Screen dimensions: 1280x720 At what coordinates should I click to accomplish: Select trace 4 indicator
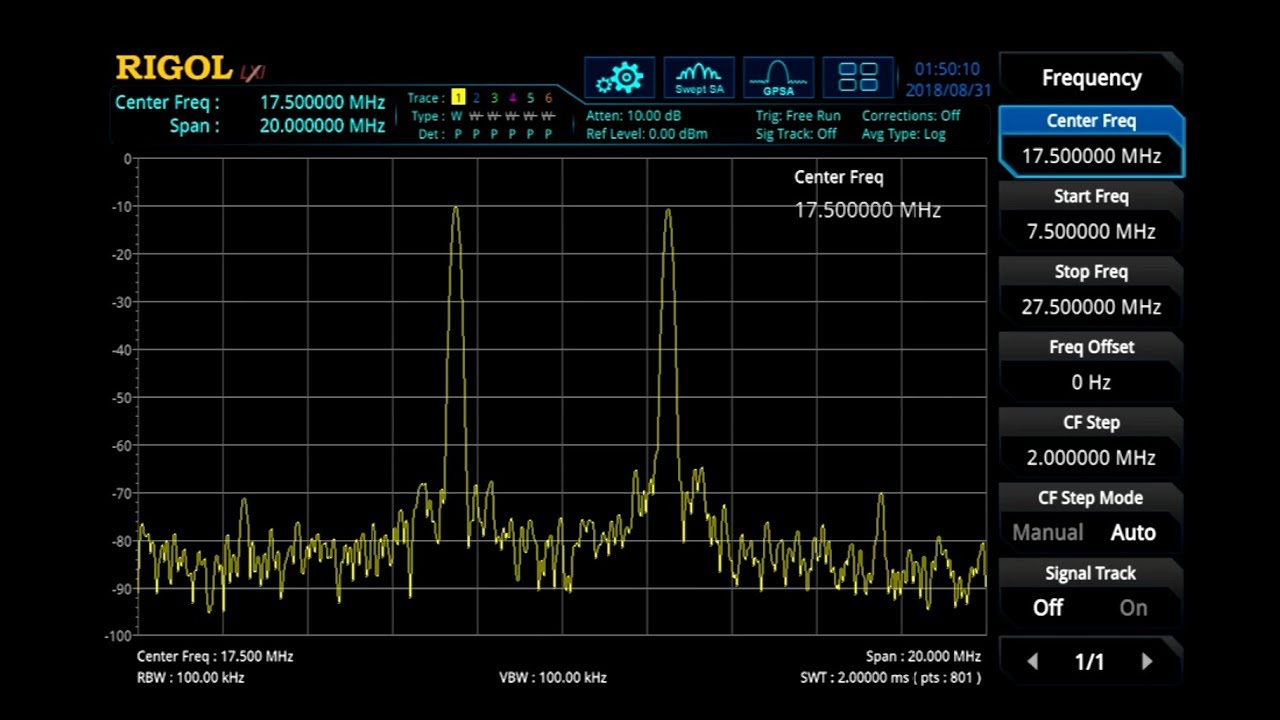(x=512, y=98)
